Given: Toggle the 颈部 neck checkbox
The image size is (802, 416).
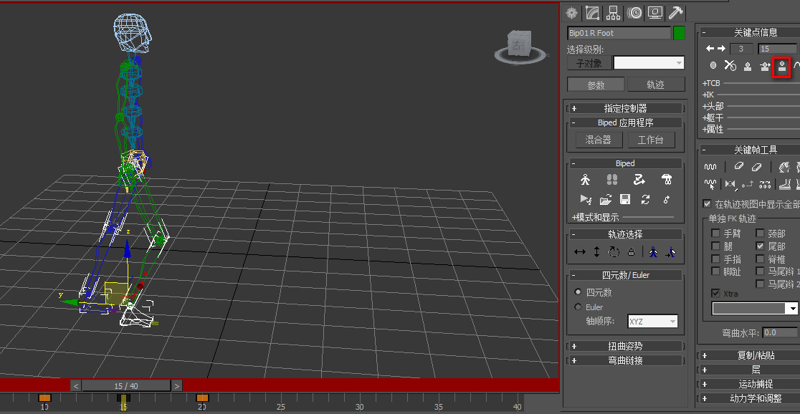Looking at the screenshot, I should pyautogui.click(x=760, y=233).
